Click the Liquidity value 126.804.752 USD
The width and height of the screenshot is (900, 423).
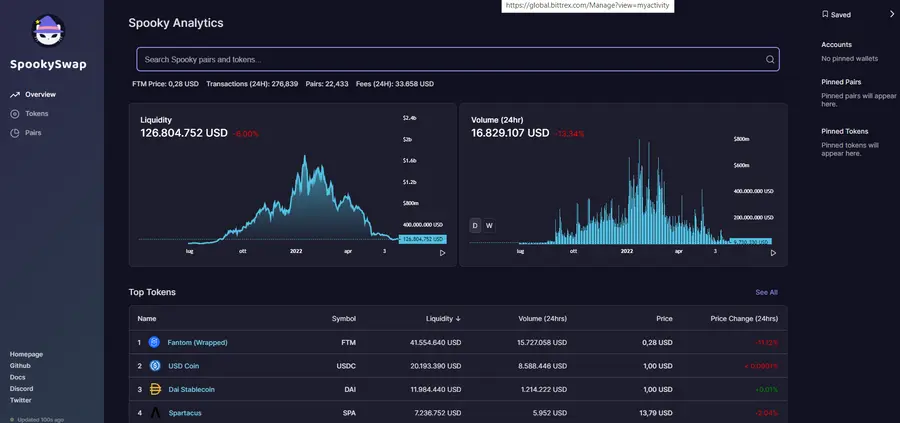(184, 133)
